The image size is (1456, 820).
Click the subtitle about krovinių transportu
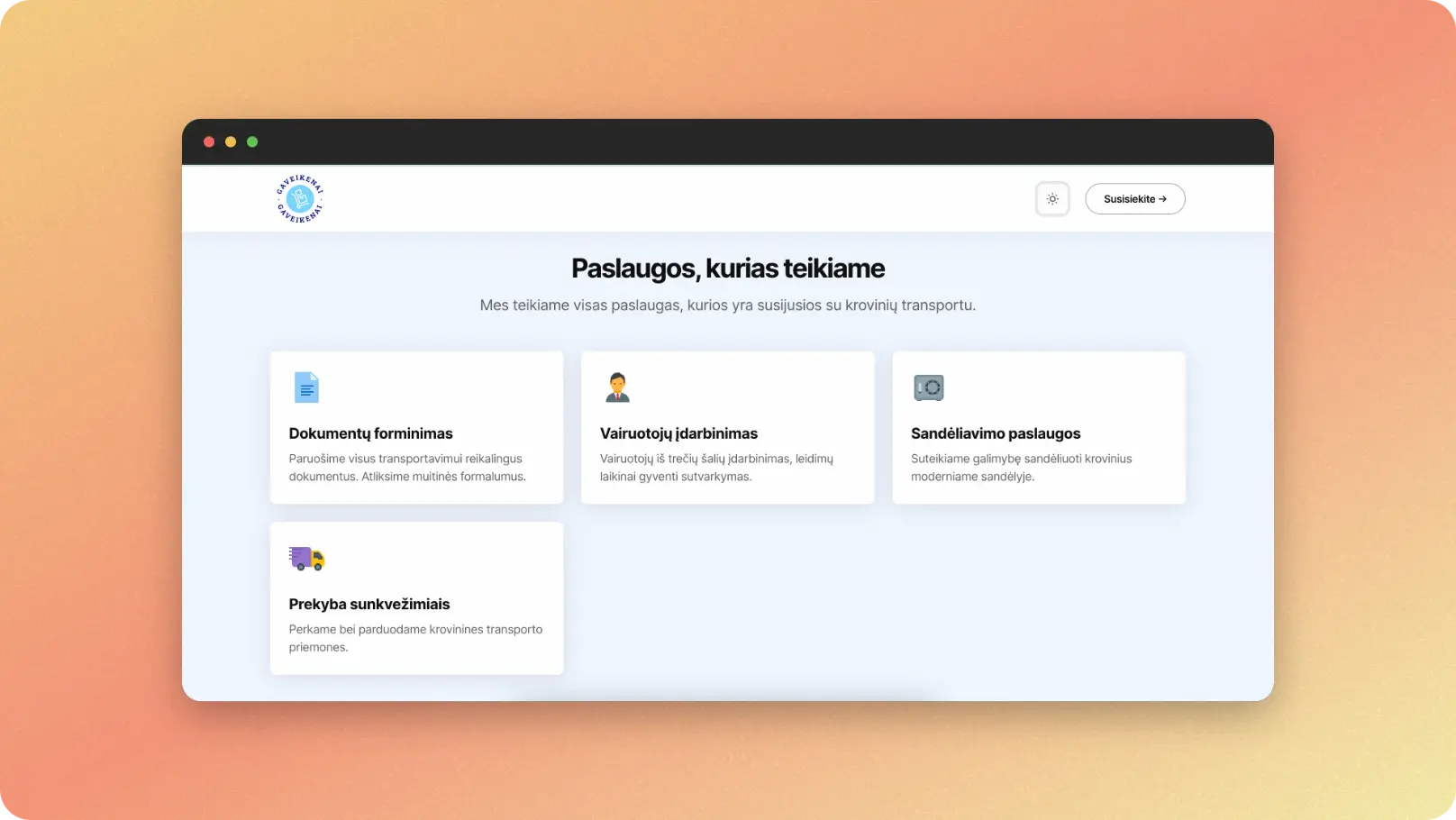click(x=728, y=305)
